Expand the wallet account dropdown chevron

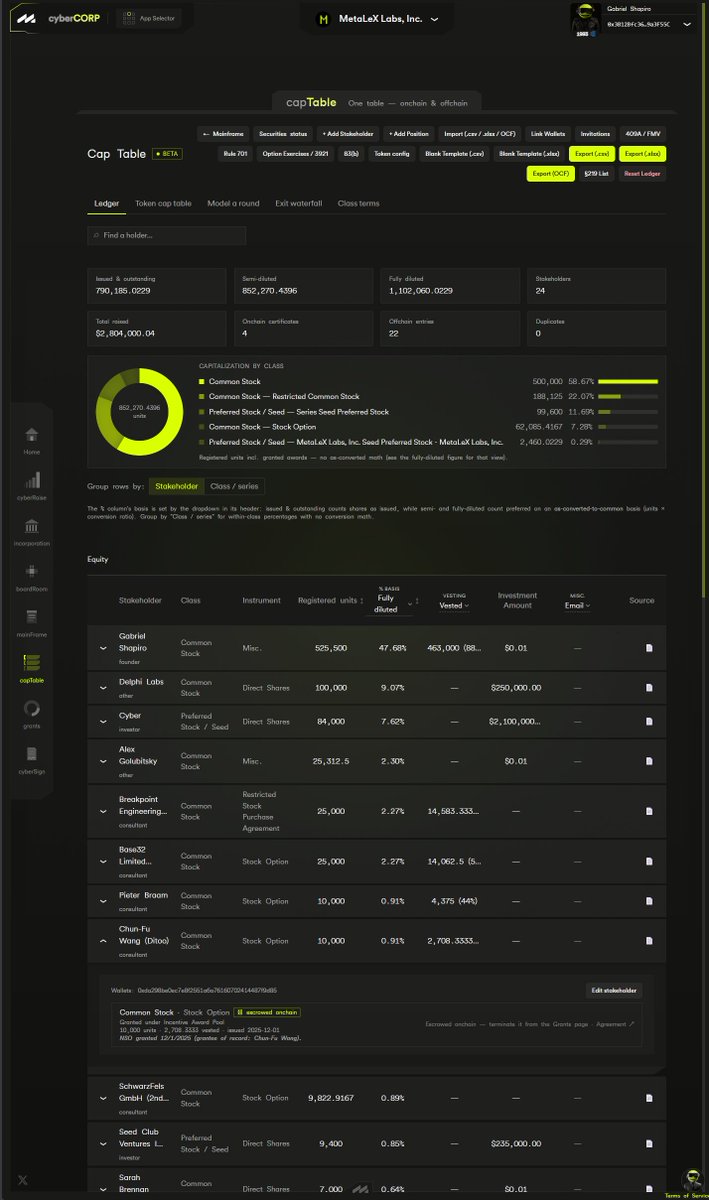click(686, 23)
